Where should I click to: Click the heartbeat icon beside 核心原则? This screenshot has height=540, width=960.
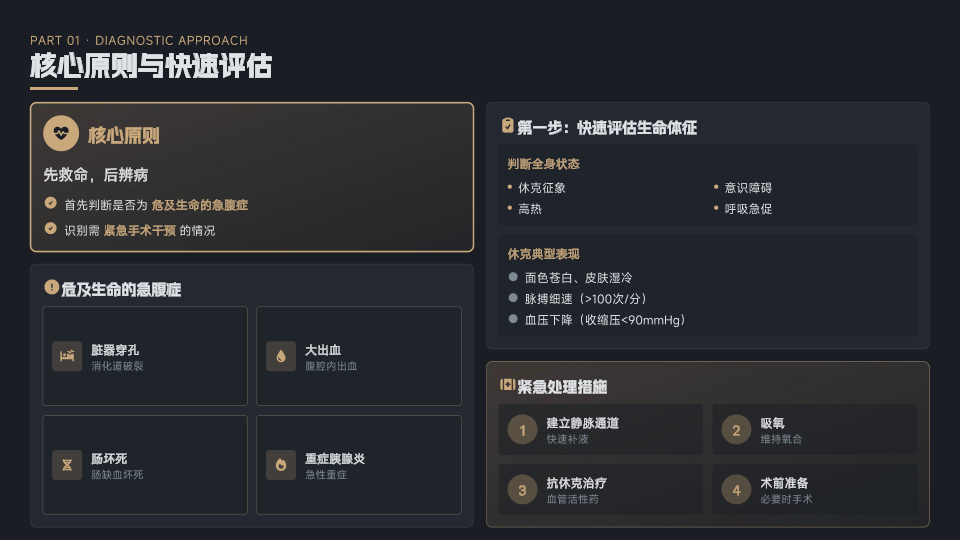click(61, 133)
